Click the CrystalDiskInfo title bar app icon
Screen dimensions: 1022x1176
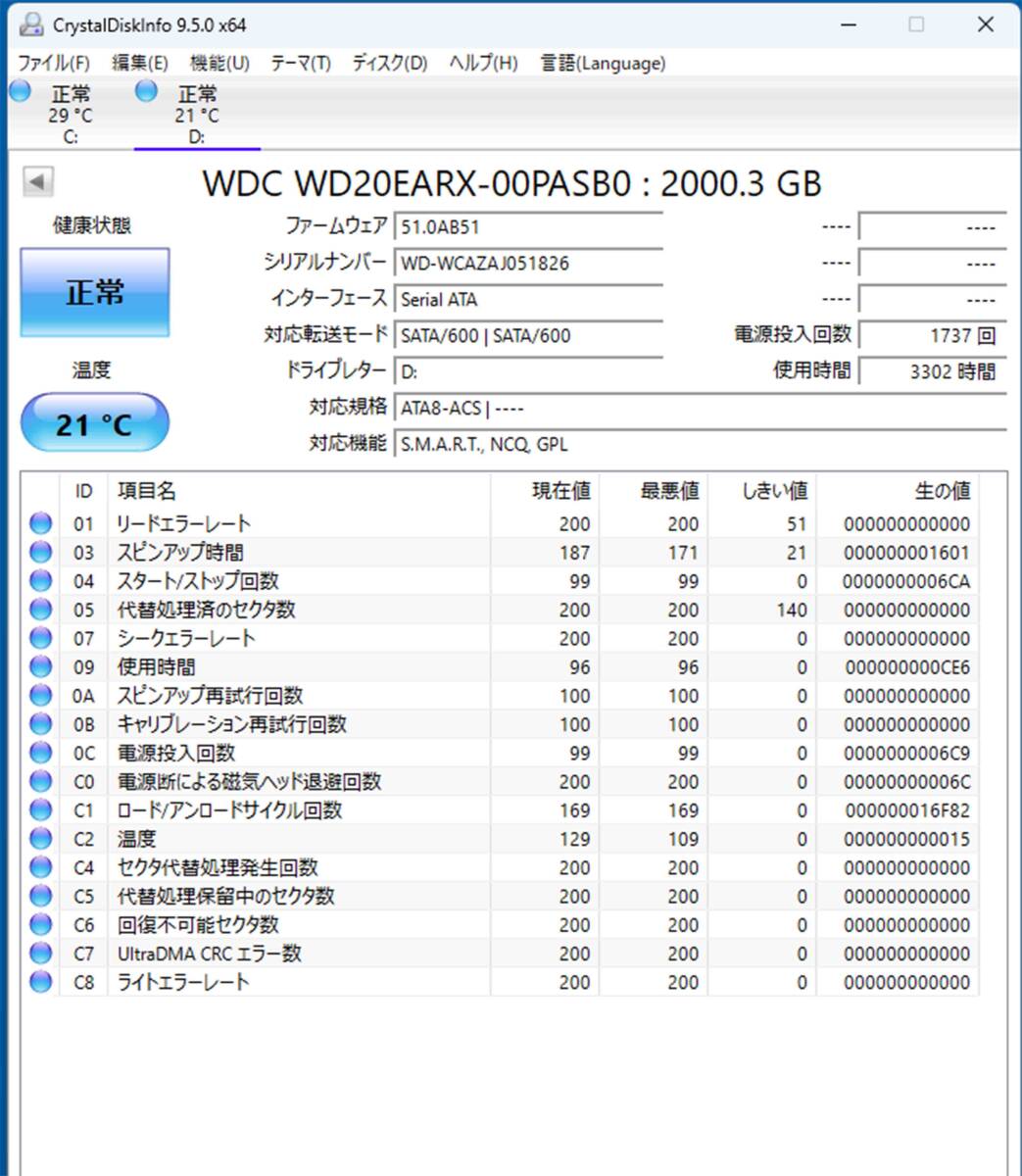pyautogui.click(x=30, y=24)
